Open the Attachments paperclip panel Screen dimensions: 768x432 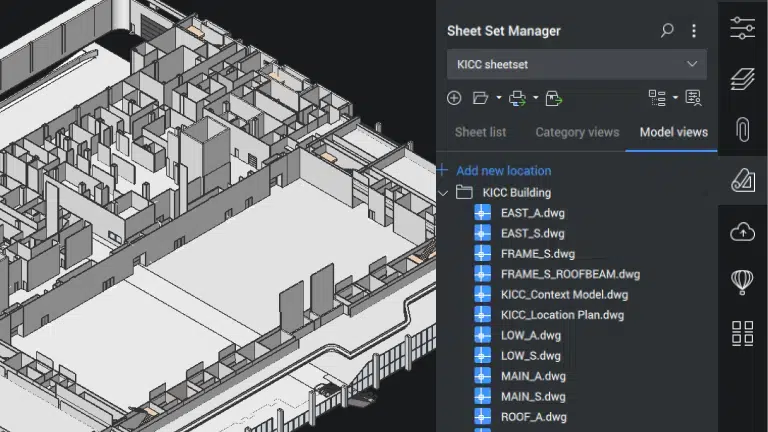point(742,130)
